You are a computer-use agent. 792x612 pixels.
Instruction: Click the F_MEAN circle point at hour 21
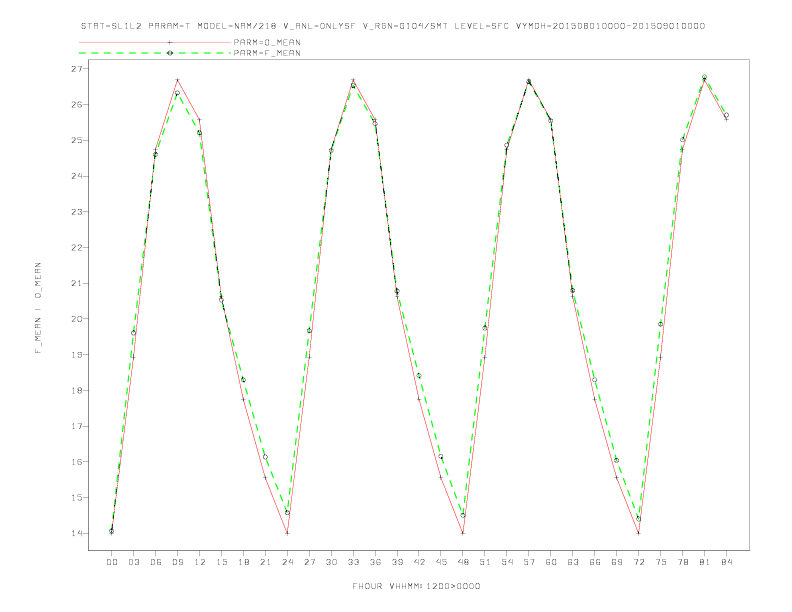[265, 457]
